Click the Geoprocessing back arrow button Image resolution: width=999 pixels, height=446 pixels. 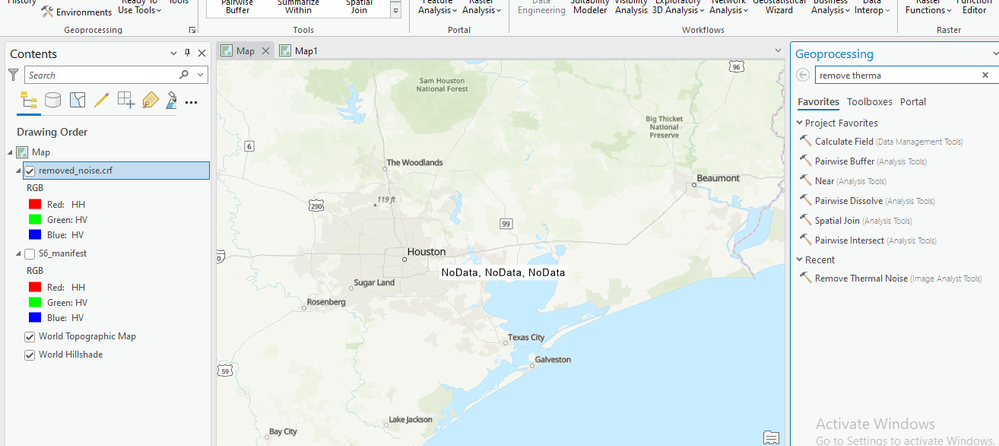point(803,75)
